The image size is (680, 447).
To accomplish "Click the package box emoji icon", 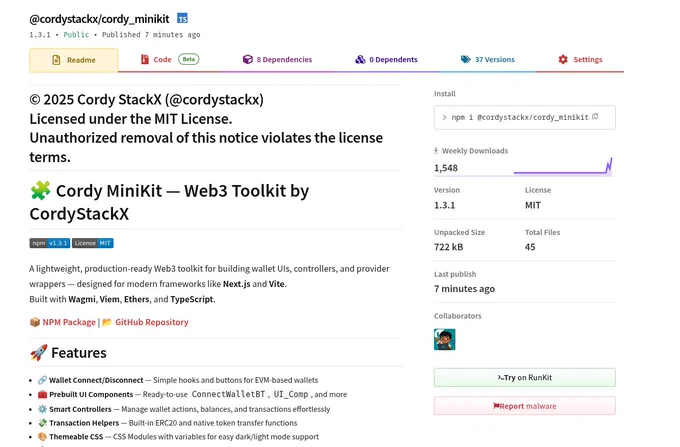I will click(35, 322).
